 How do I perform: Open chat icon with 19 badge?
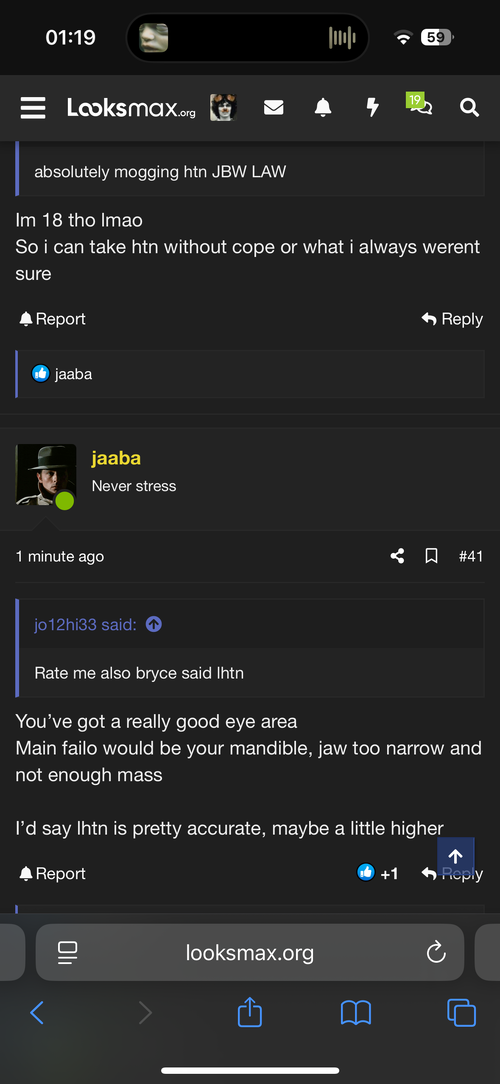pyautogui.click(x=420, y=105)
